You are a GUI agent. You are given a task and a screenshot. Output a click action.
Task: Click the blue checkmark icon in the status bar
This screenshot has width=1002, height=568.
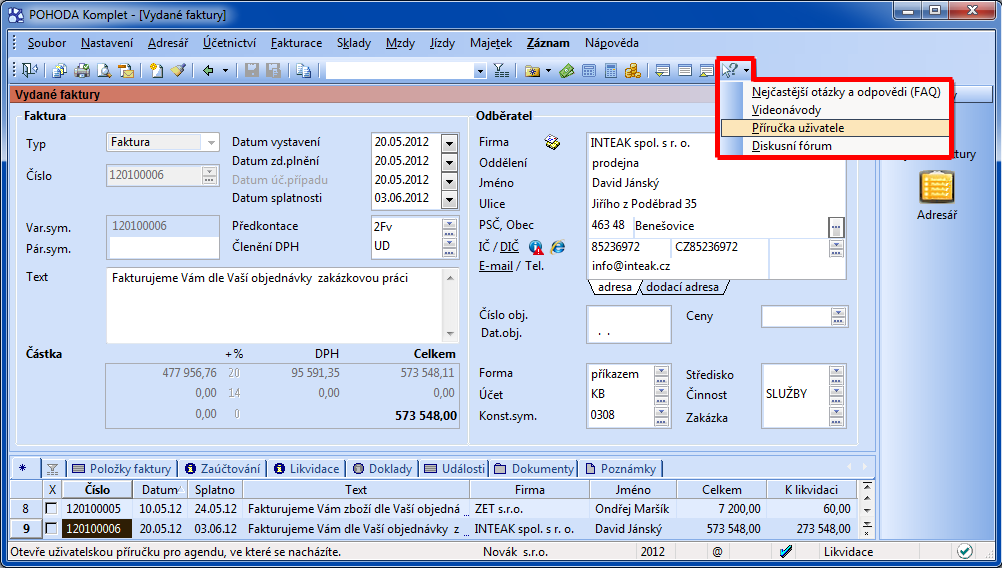(787, 551)
